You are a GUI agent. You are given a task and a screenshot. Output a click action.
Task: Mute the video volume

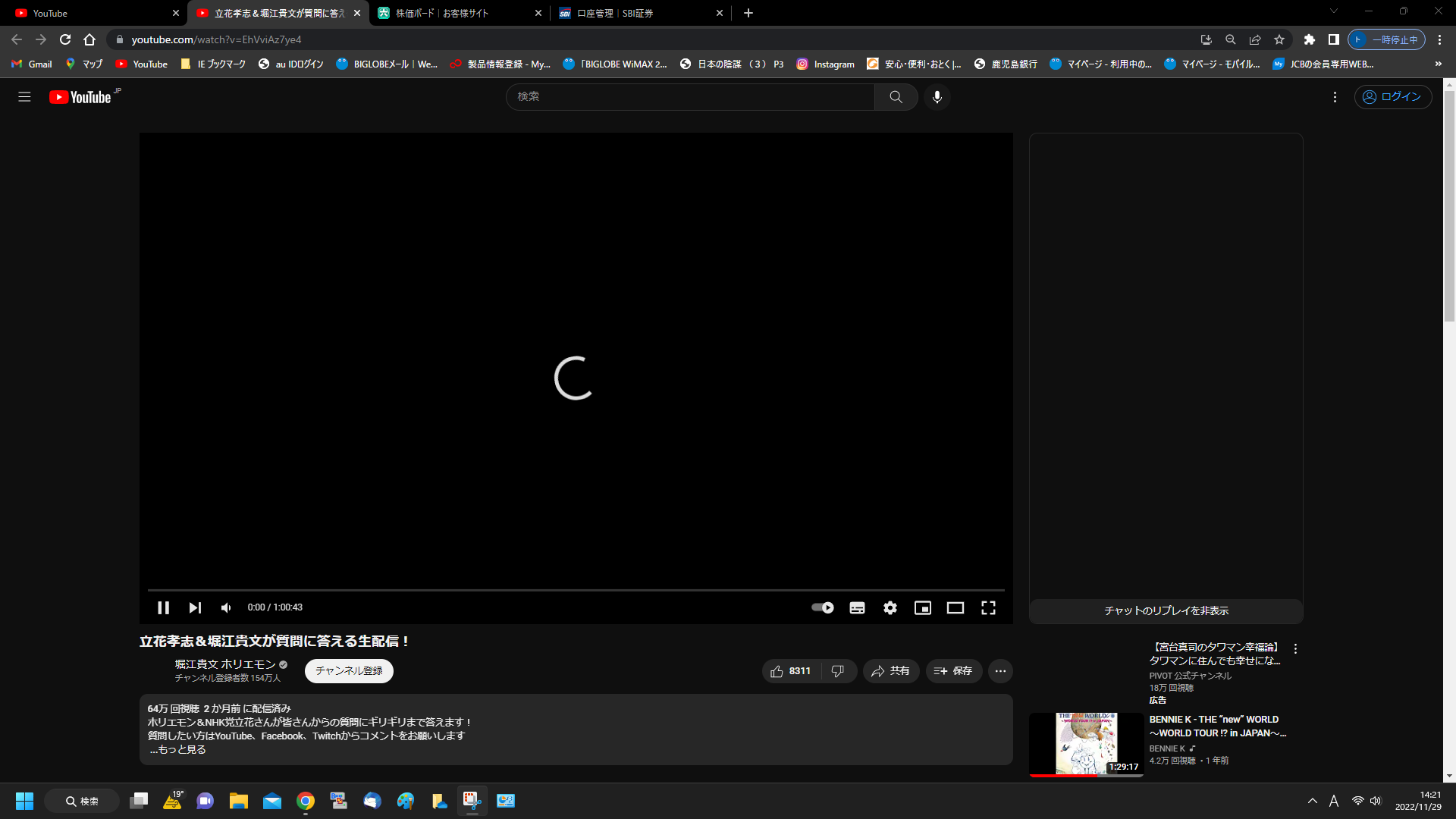tap(226, 607)
